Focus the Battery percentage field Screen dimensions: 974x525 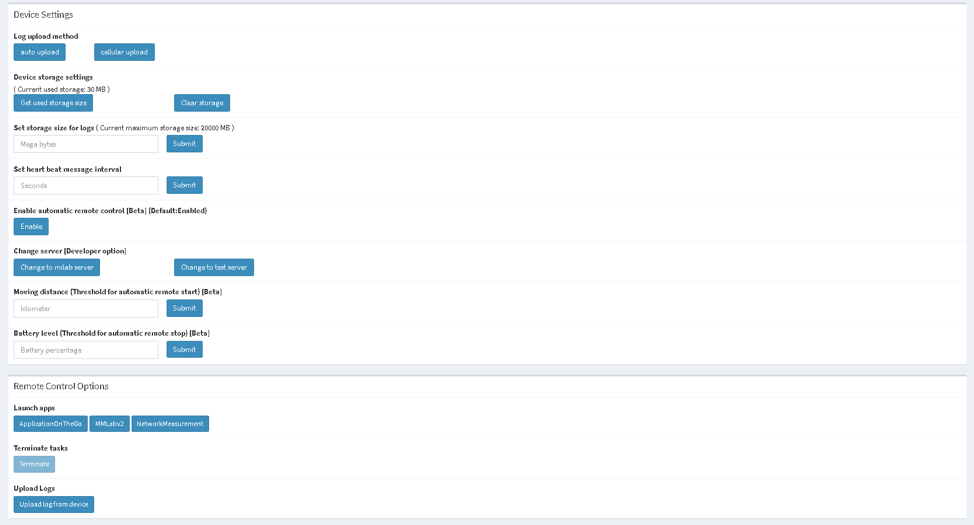[x=86, y=350]
